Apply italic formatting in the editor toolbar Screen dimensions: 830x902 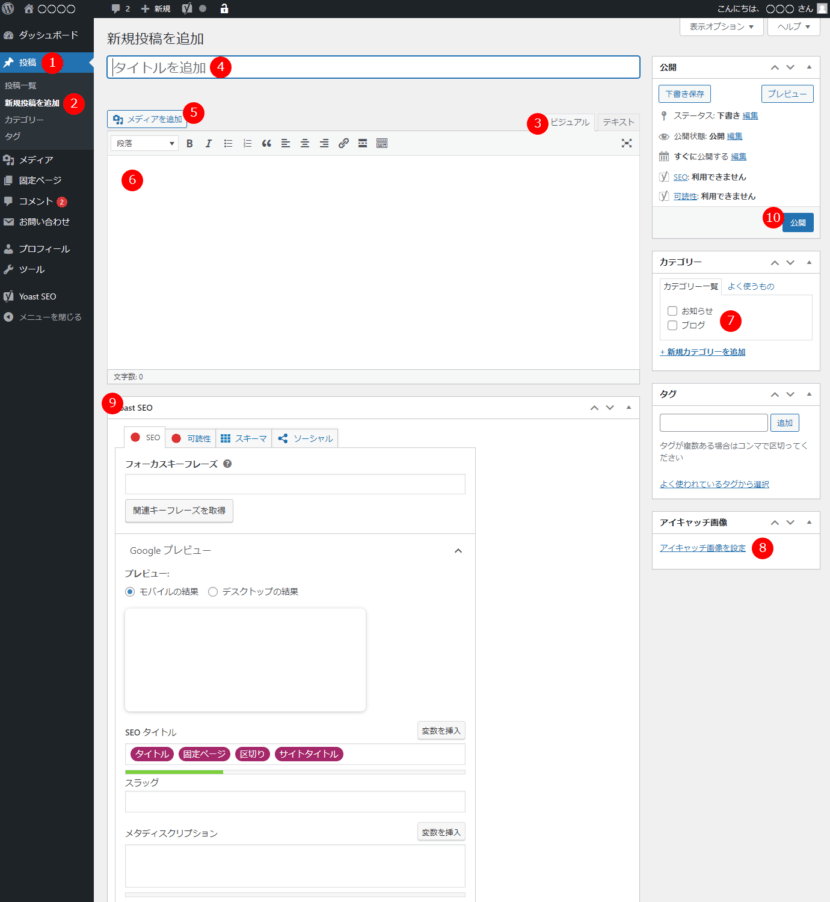[209, 144]
